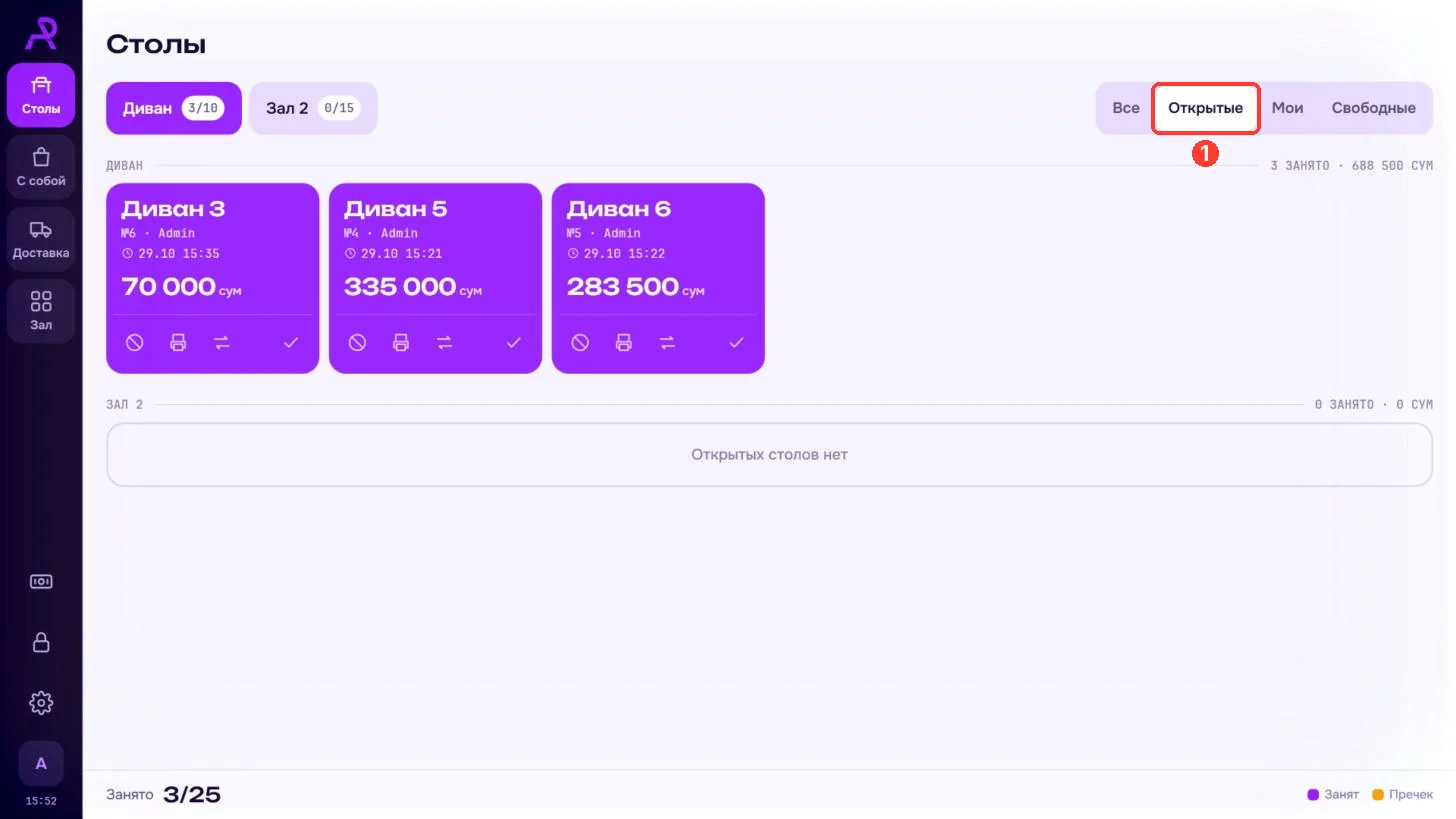This screenshot has height=819, width=1456.
Task: Cancel the Диван 5 order with the ban icon
Action: [x=358, y=343]
